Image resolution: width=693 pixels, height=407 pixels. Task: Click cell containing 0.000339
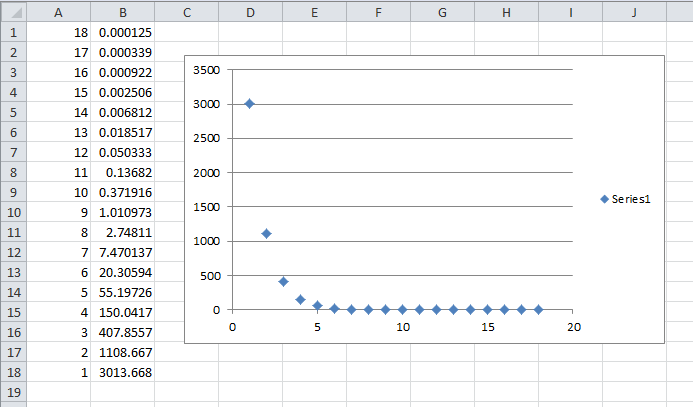(x=122, y=53)
